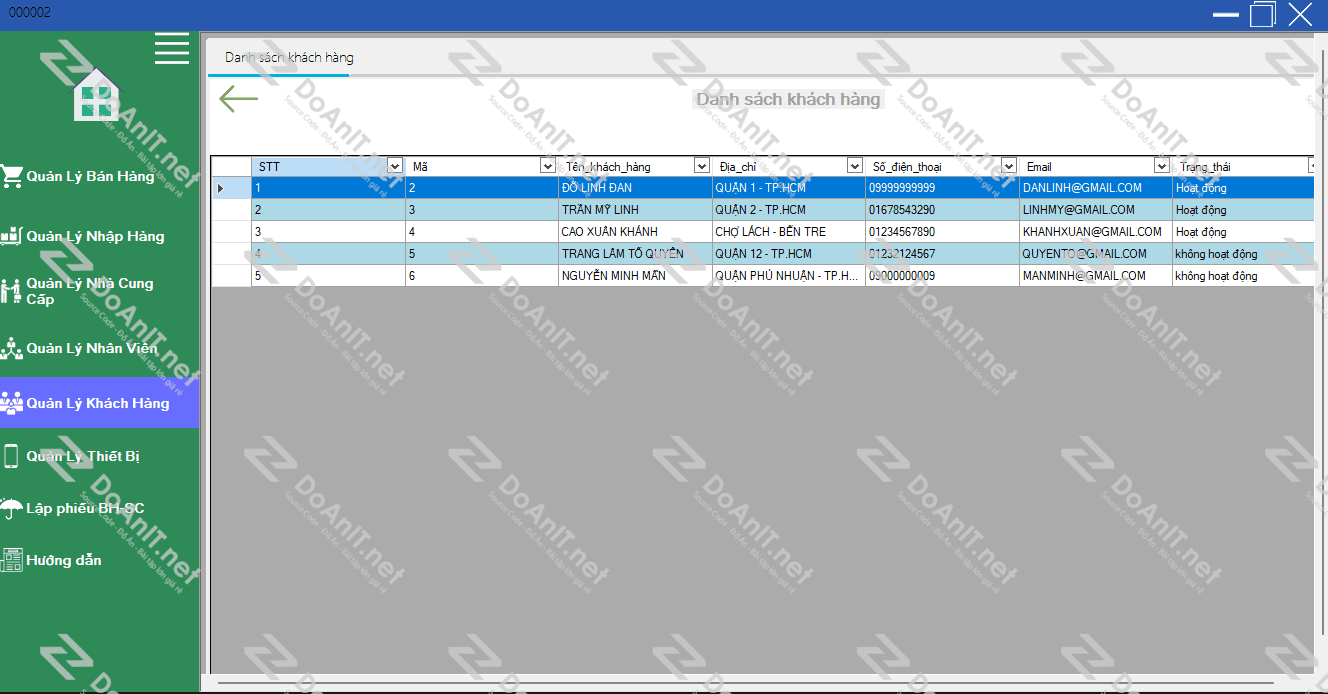The image size is (1328, 694).
Task: Click address CHỢ LÁCH - BẾN TRE
Action: click(x=789, y=232)
